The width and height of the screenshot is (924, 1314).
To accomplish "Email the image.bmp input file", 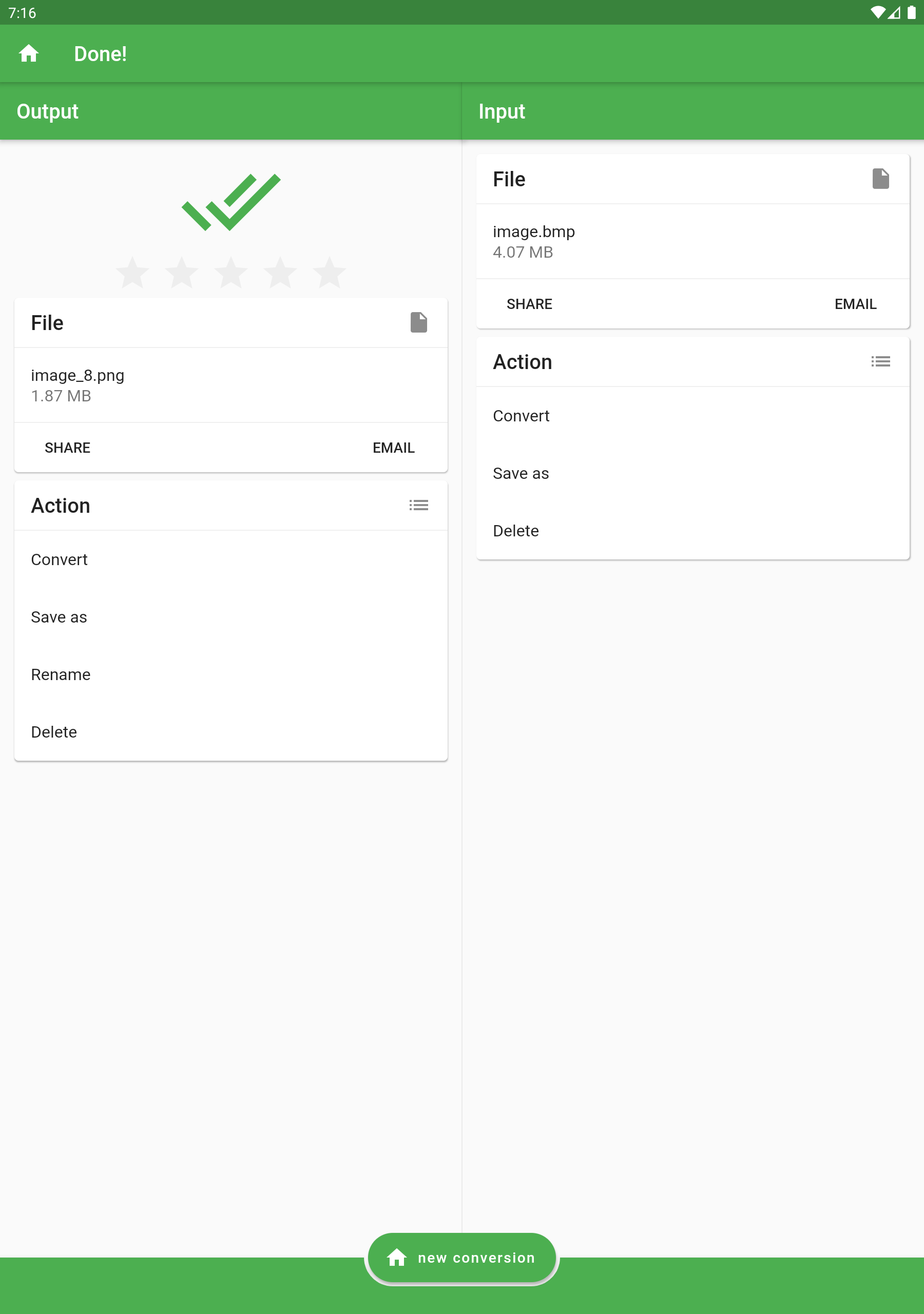I will (855, 304).
